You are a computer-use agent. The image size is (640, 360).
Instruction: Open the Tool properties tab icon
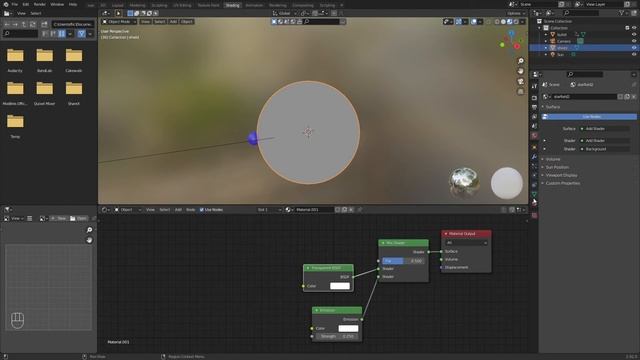(534, 86)
